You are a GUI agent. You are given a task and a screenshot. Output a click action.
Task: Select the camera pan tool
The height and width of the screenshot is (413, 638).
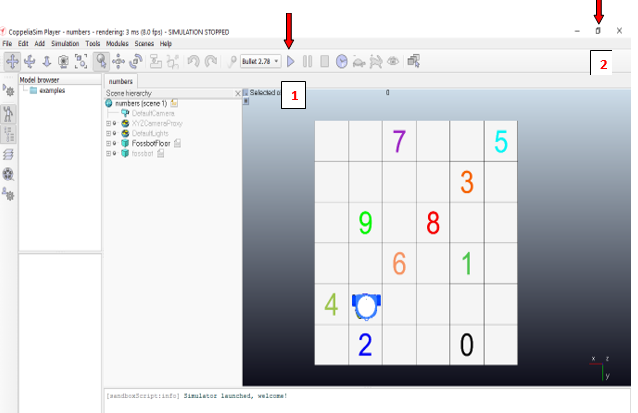pos(11,62)
